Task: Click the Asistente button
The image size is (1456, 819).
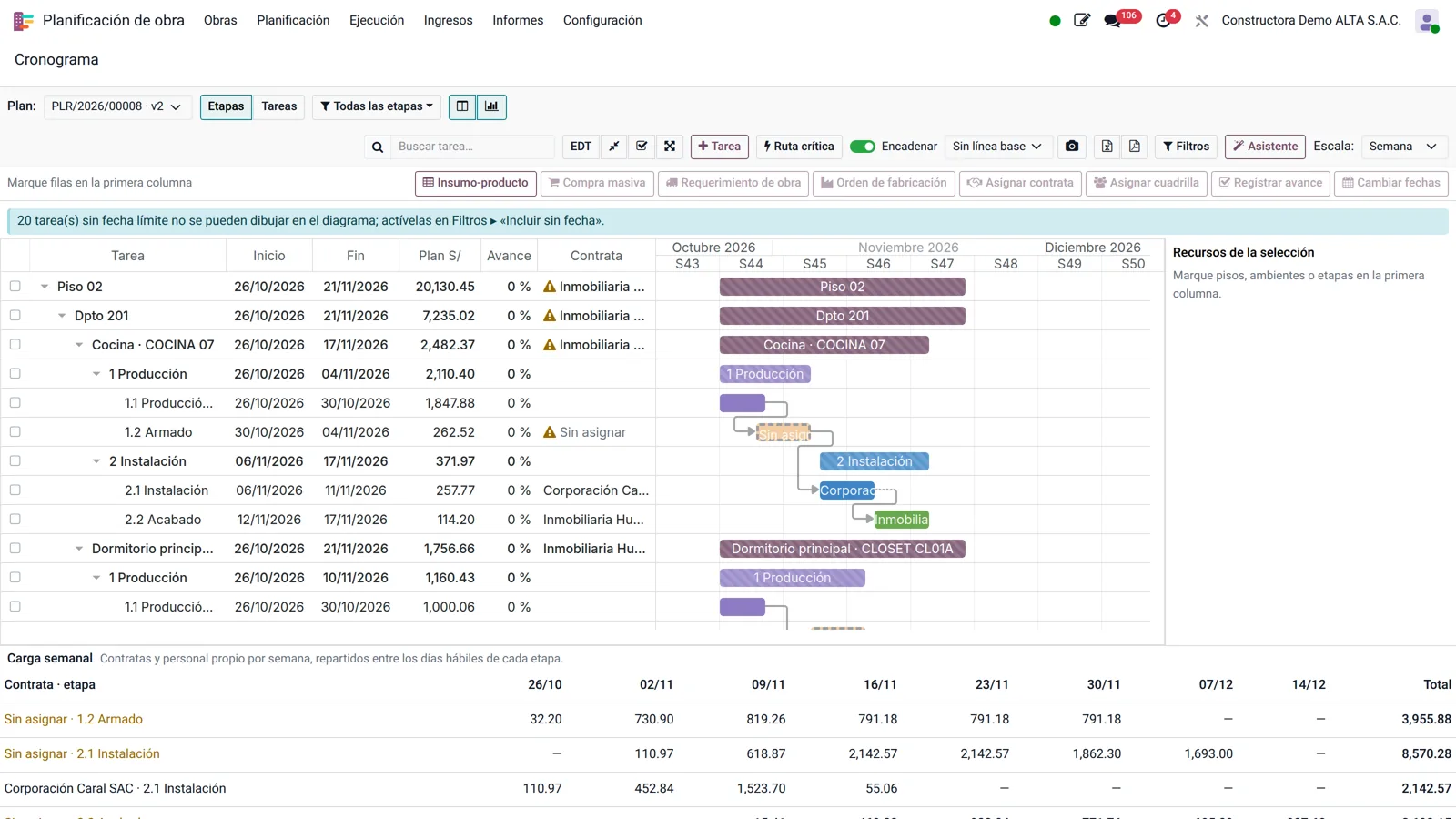Action: [x=1265, y=147]
